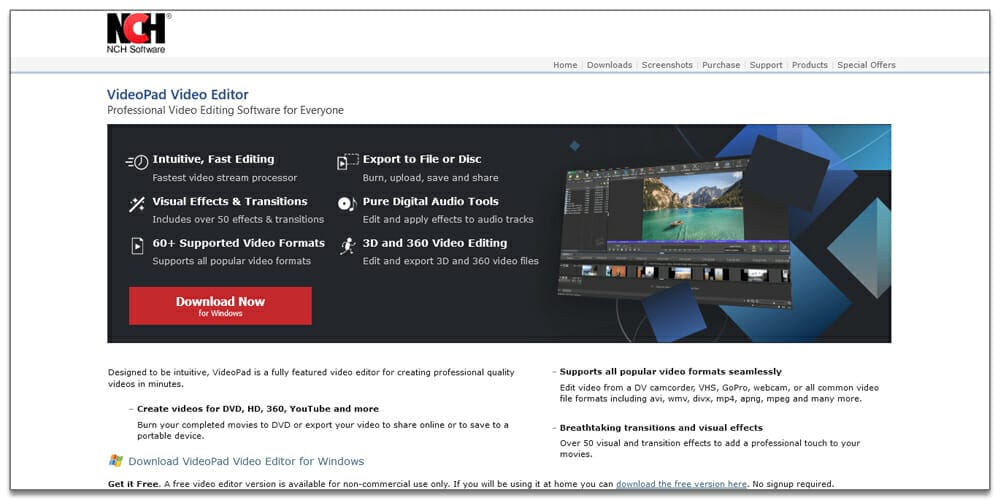Open the Support page

click(x=766, y=65)
